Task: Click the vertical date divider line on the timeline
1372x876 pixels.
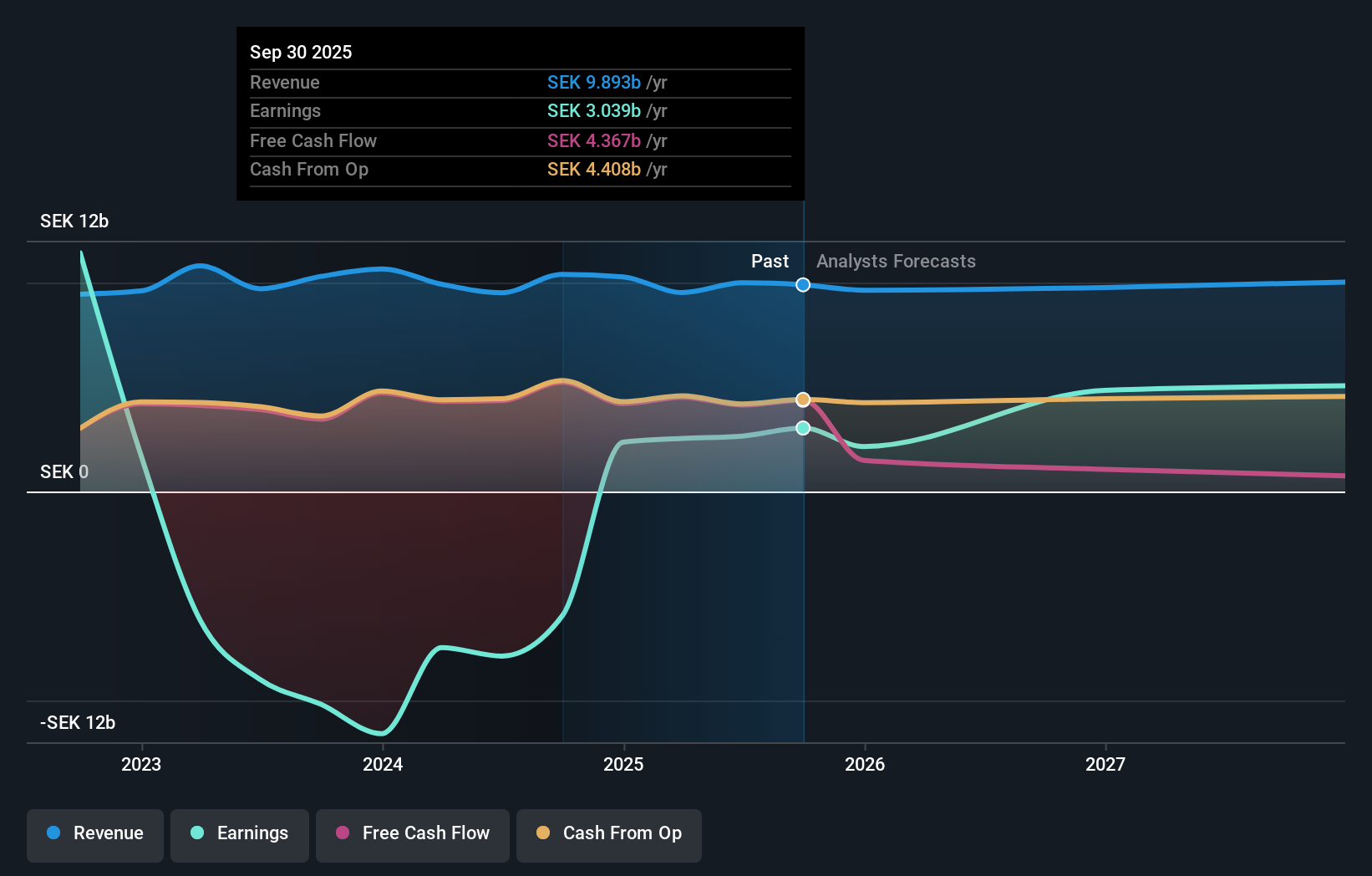Action: 803,502
